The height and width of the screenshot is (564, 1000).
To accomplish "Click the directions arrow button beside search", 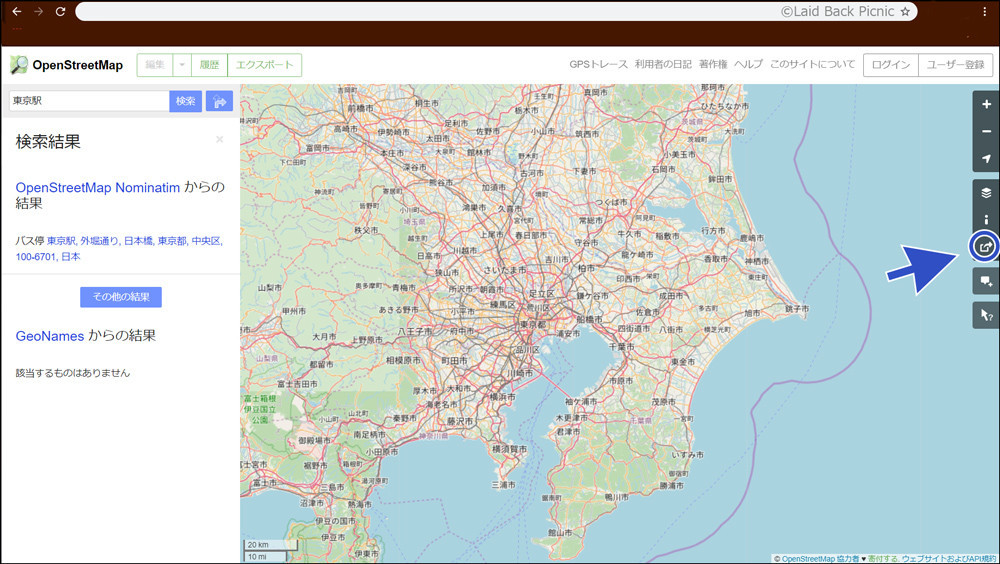I will tap(219, 101).
